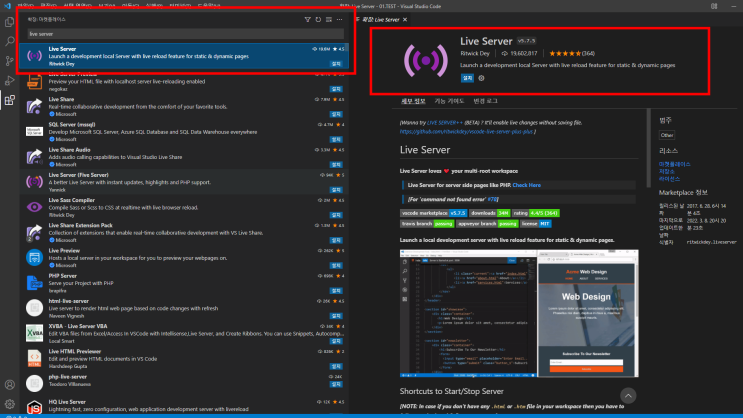Image resolution: width=743 pixels, height=418 pixels.
Task: Open the LIVE SERVER++ link
Action: point(444,123)
